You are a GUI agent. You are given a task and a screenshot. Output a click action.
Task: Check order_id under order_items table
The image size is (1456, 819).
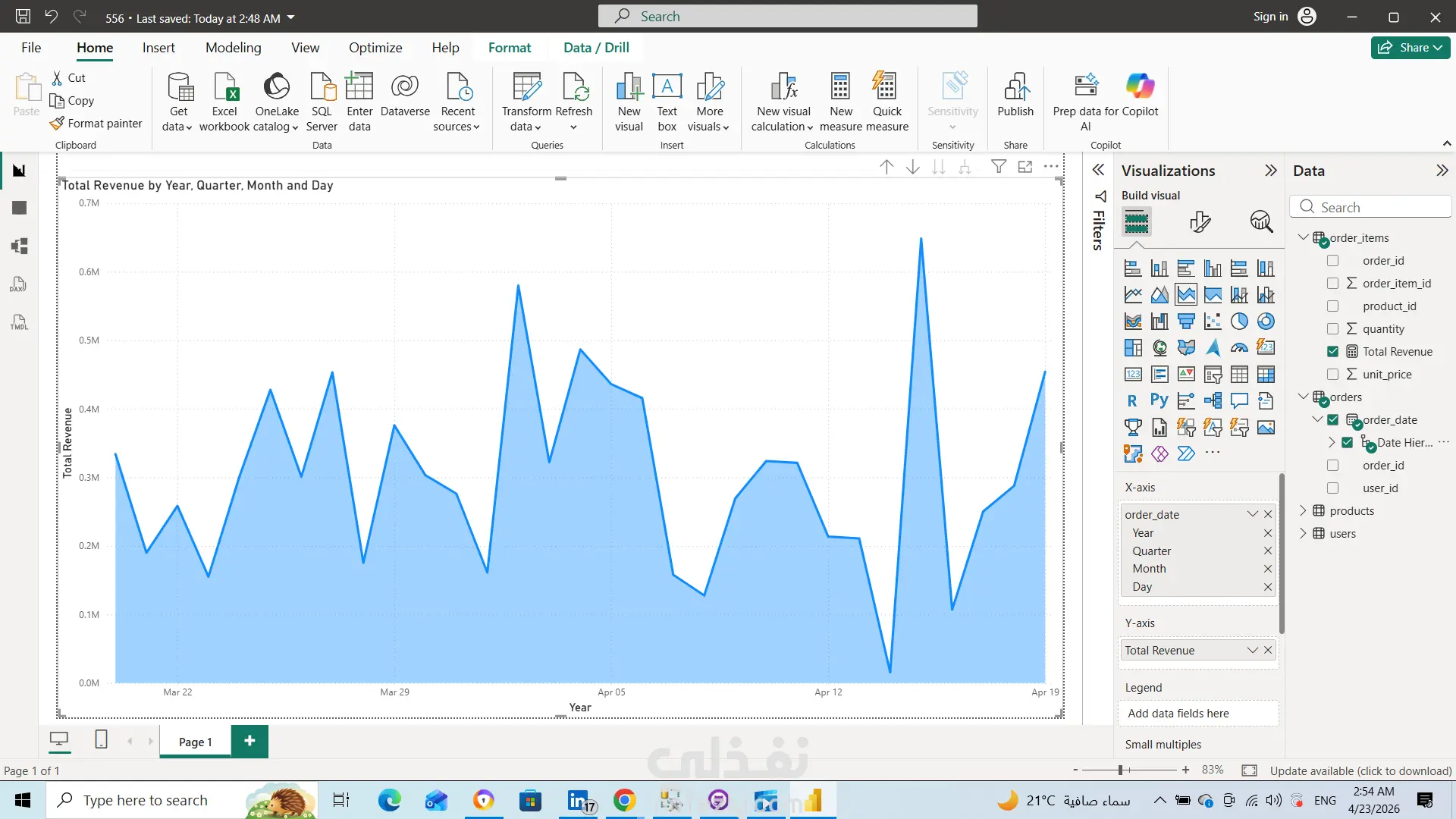coord(1332,261)
